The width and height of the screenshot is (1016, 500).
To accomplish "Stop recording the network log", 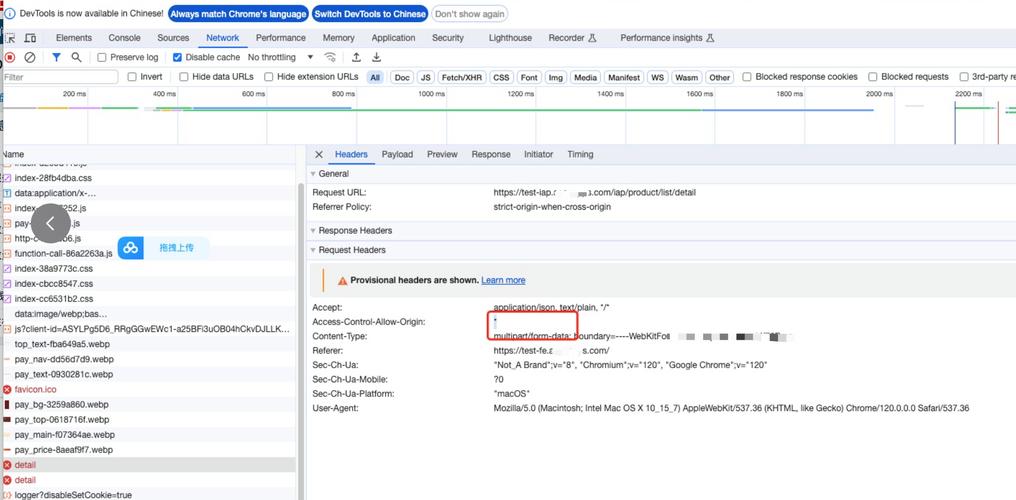I will coord(10,58).
